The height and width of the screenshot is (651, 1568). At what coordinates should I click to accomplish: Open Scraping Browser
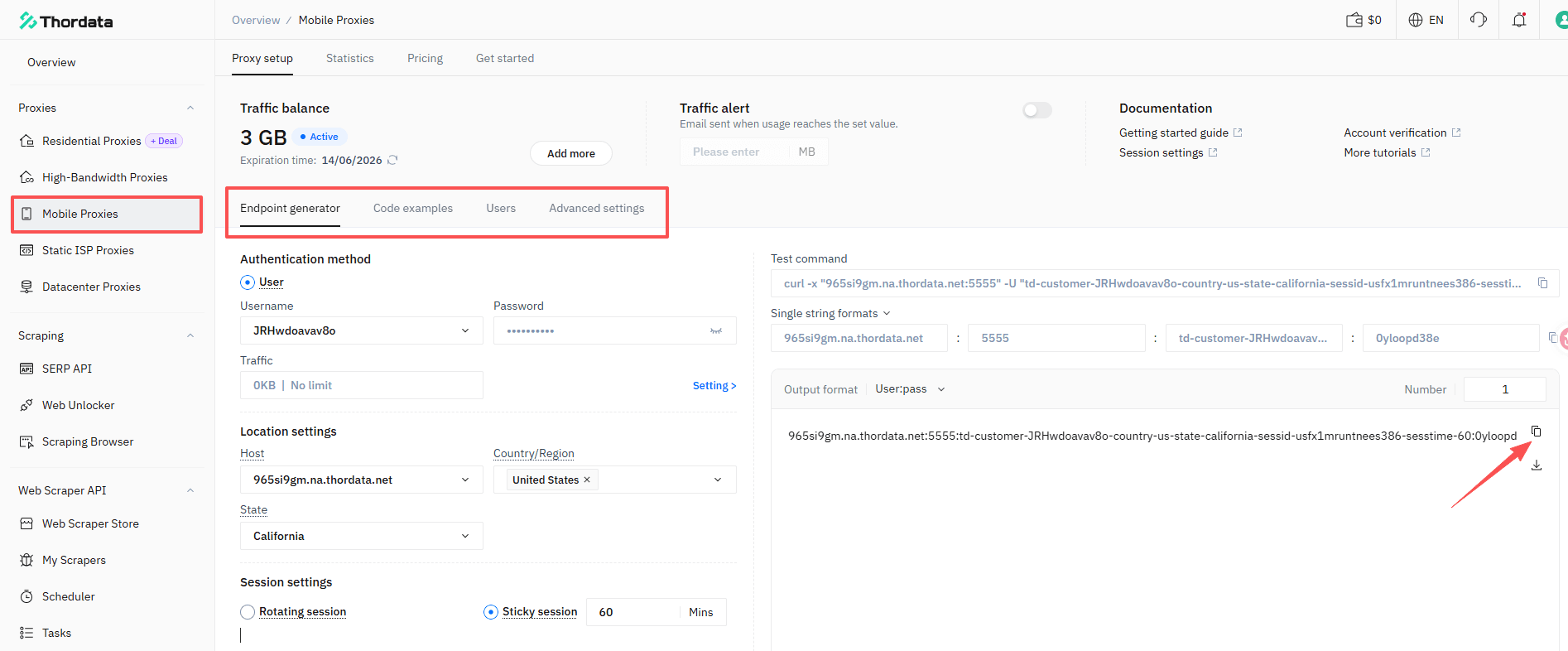point(88,441)
